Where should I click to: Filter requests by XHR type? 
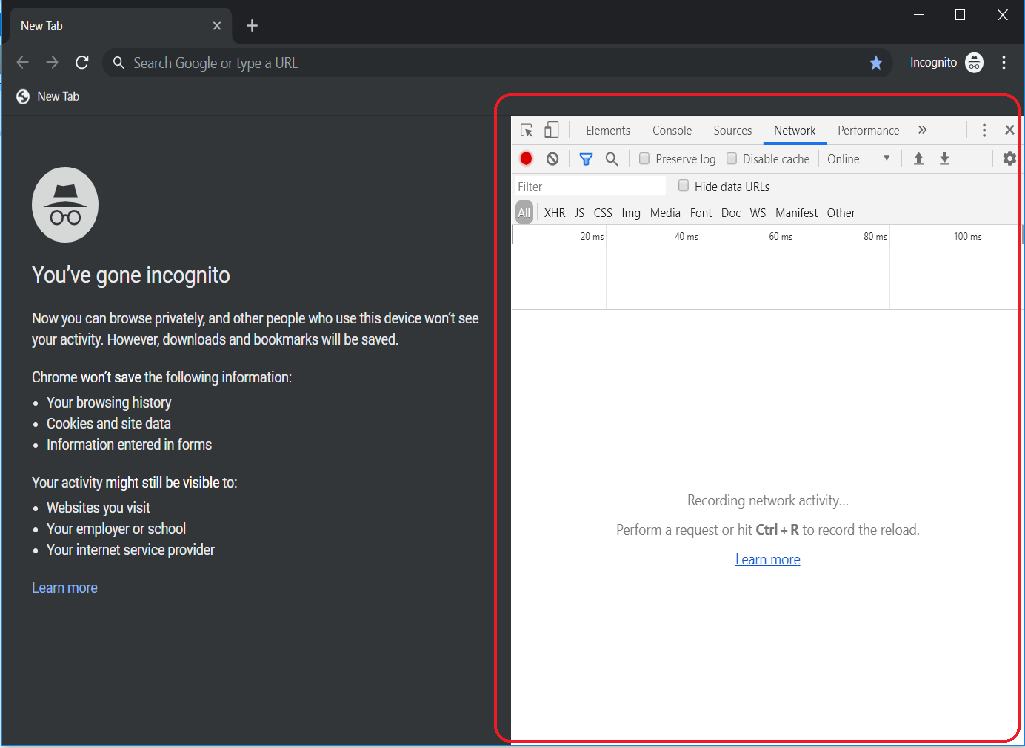tap(554, 213)
